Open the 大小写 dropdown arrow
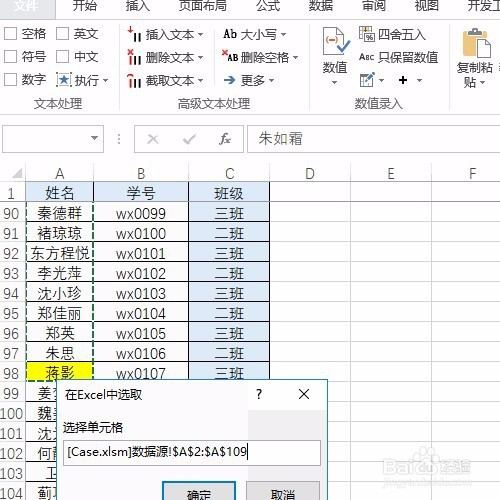The height and width of the screenshot is (500, 500). pyautogui.click(x=283, y=34)
